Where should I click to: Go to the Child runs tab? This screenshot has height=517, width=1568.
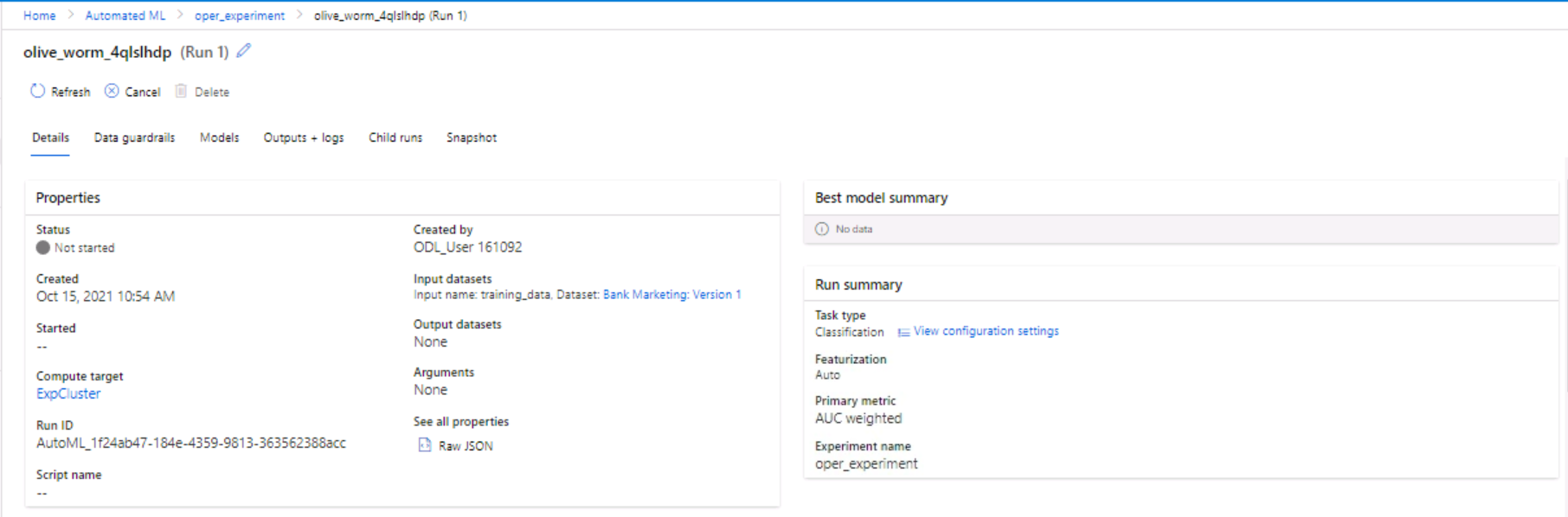pyautogui.click(x=395, y=137)
